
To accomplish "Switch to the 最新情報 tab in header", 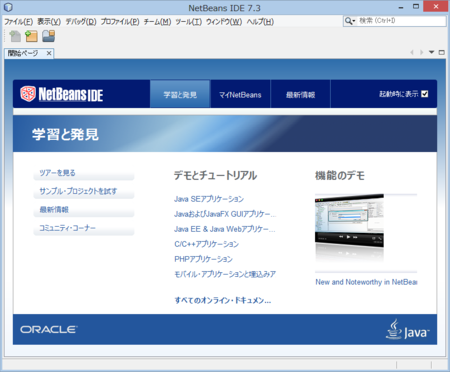I will click(300, 95).
